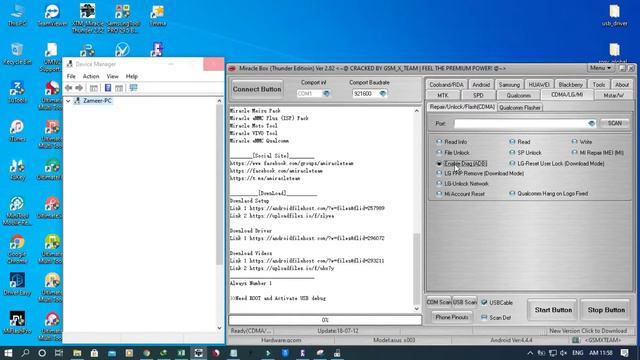This screenshot has width=640, height=360.
Task: Open the Comport Baudrate dropdown
Action: pyautogui.click(x=382, y=93)
